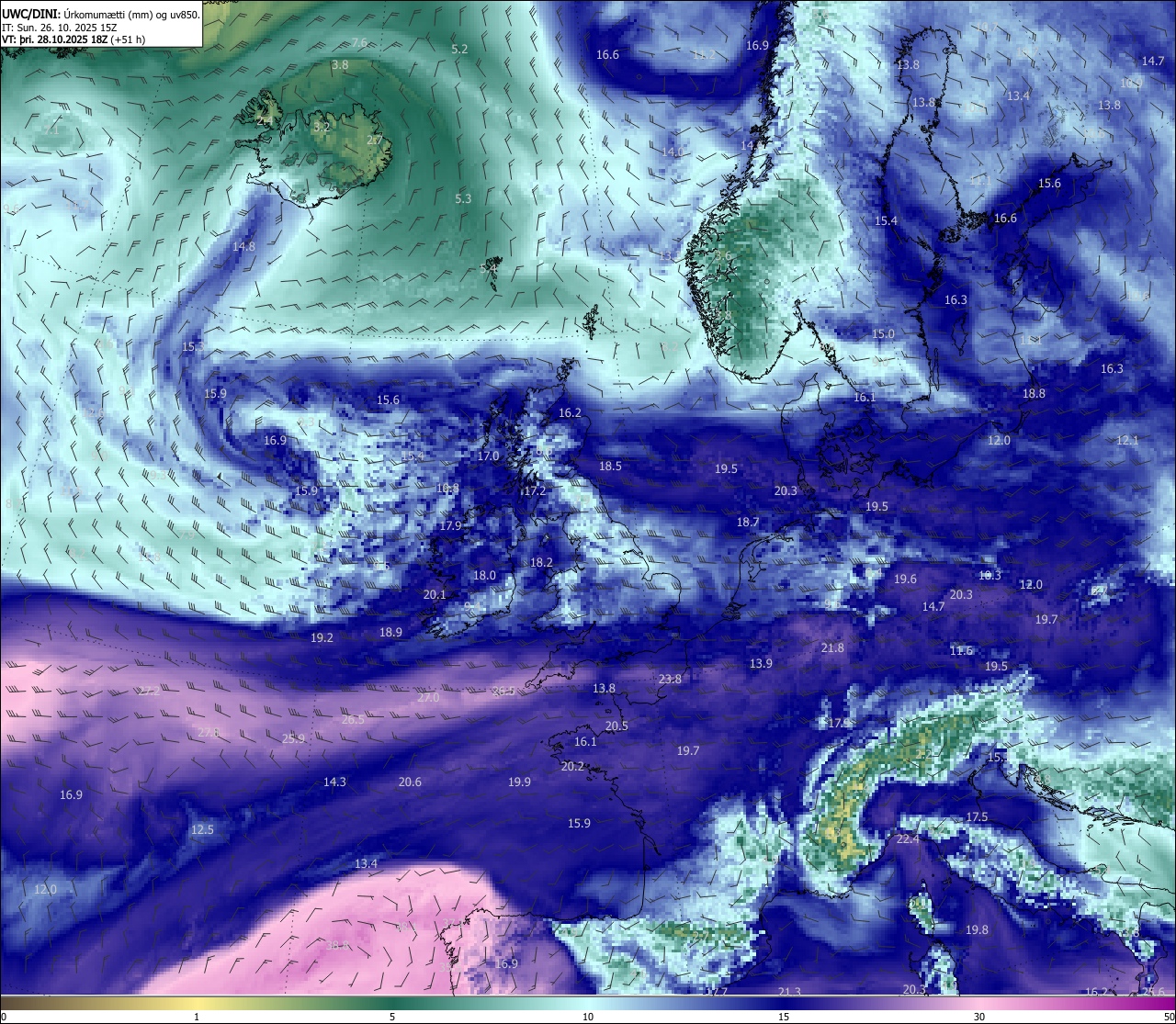The image size is (1176, 1024).
Task: Click the 18.5 value over the North Sea
Action: point(610,467)
